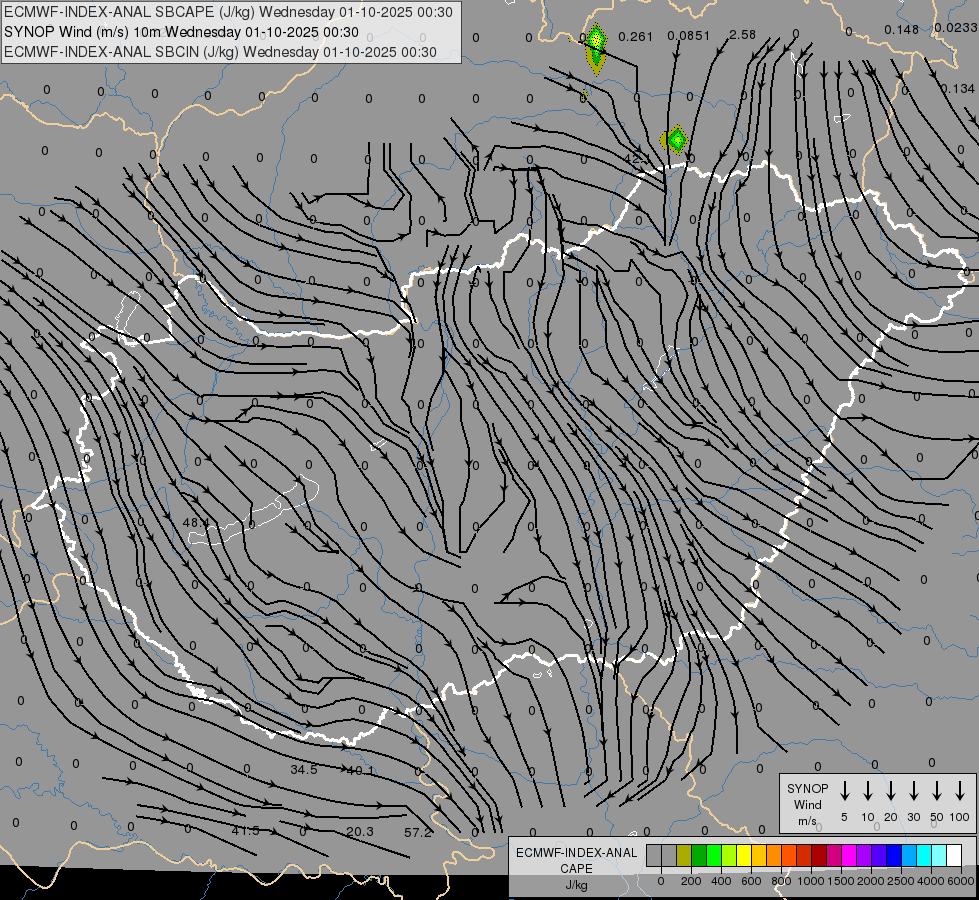Image resolution: width=979 pixels, height=900 pixels.
Task: Pick the olive swatch in CAPE color scale
Action: pyautogui.click(x=684, y=855)
